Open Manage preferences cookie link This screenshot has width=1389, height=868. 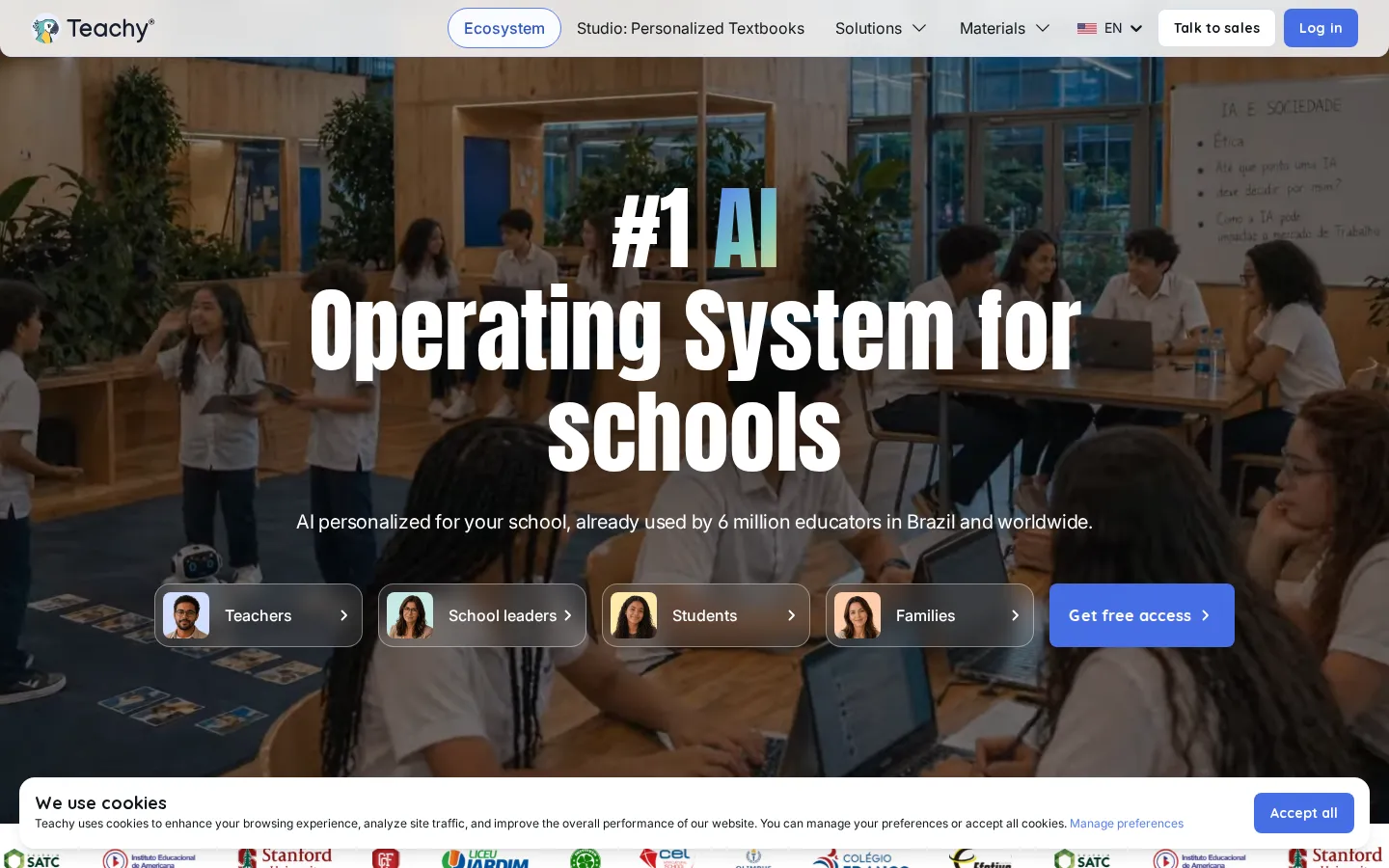(1127, 824)
